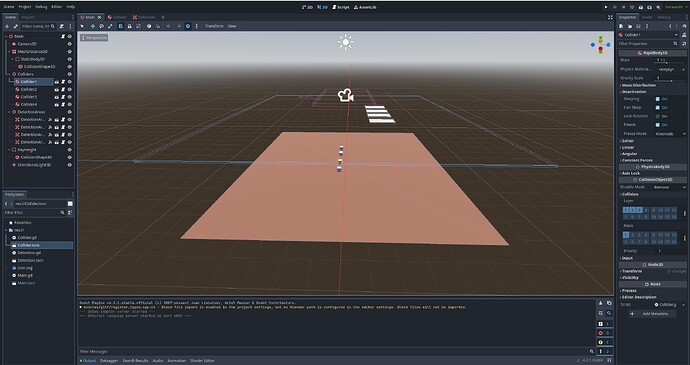Open View menu in viewport toolbar
Screen dimensions: 690x365
[232, 26]
